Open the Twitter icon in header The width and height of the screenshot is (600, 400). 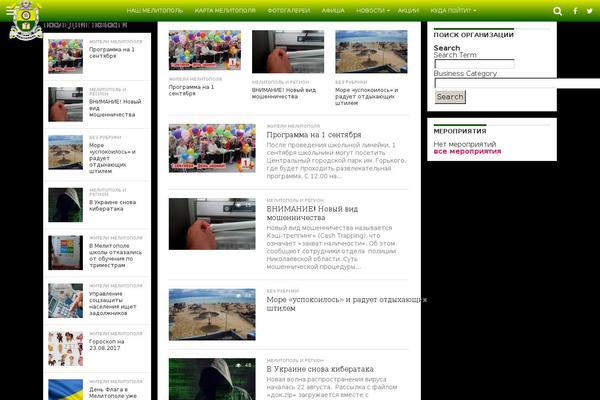point(590,11)
